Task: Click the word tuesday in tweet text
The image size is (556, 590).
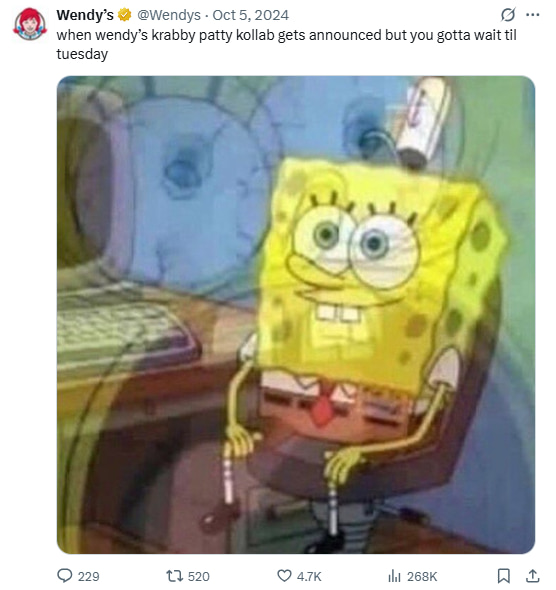Action: point(82,54)
